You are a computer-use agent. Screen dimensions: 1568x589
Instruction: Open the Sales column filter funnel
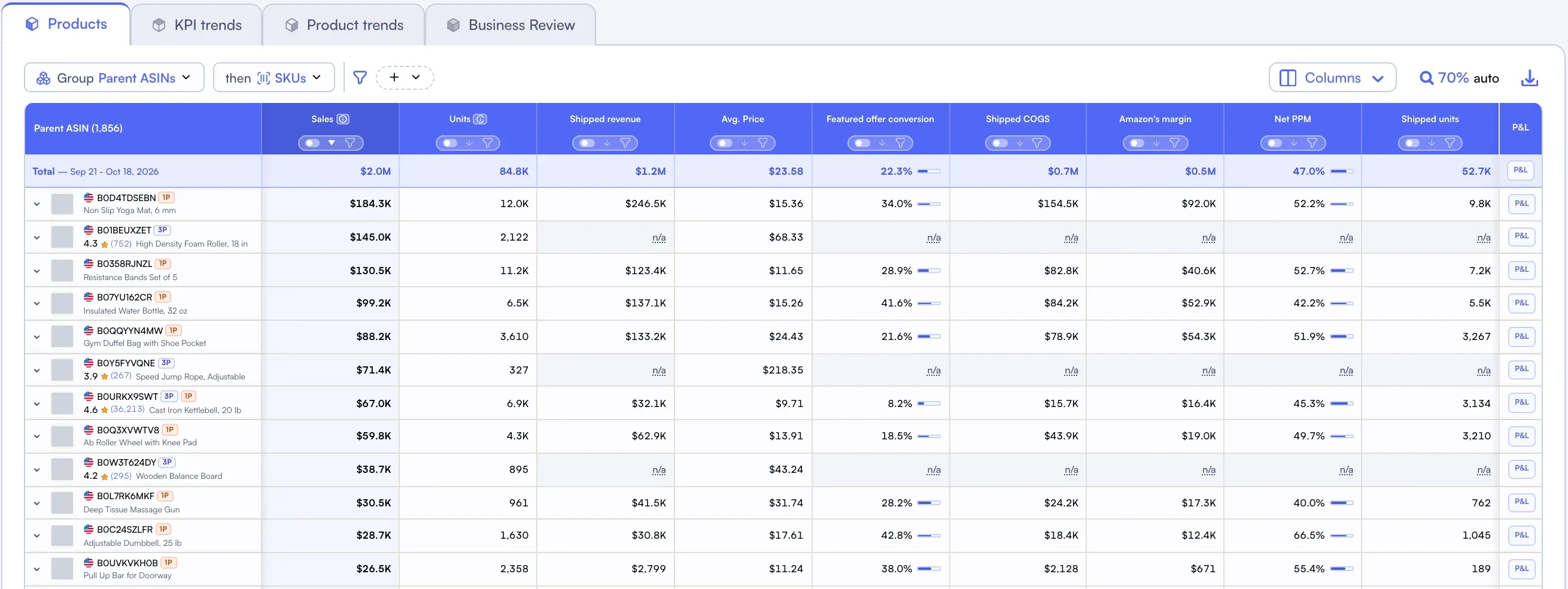coord(350,143)
